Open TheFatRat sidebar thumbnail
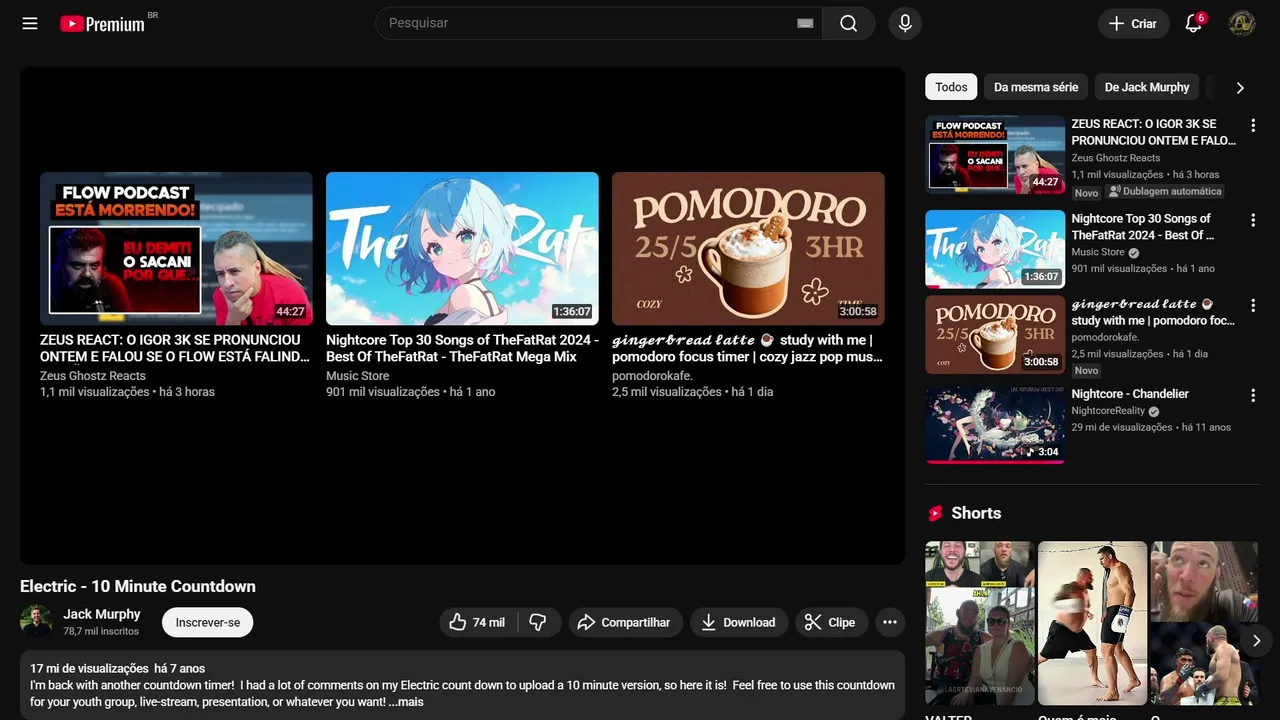The image size is (1280, 720). pos(995,249)
